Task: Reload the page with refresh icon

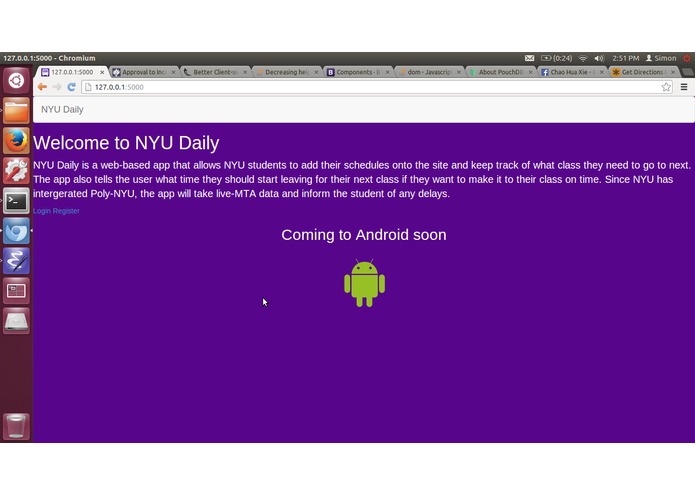Action: pyautogui.click(x=71, y=87)
